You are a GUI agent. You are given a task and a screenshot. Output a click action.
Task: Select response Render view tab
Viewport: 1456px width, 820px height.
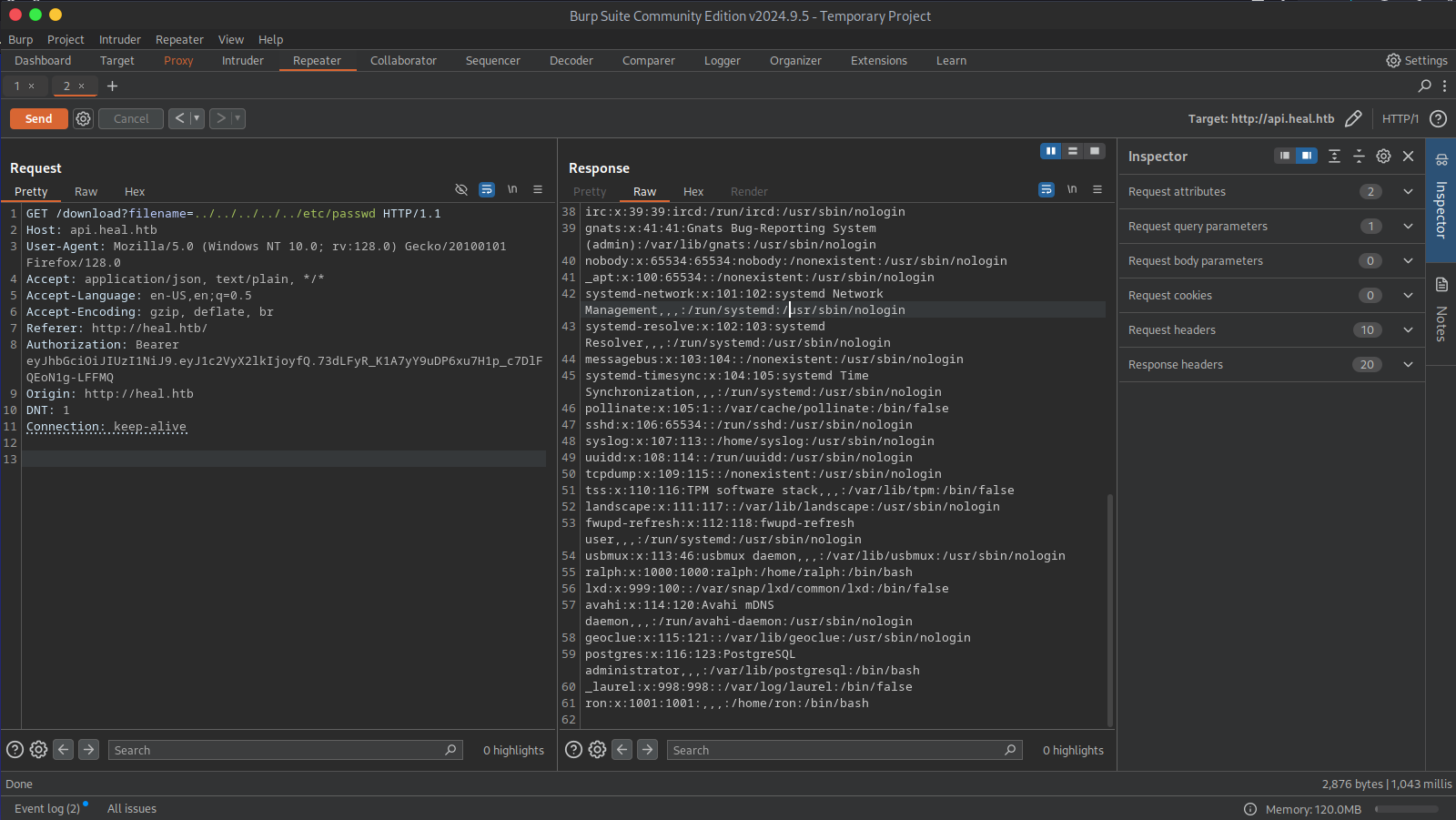749,191
